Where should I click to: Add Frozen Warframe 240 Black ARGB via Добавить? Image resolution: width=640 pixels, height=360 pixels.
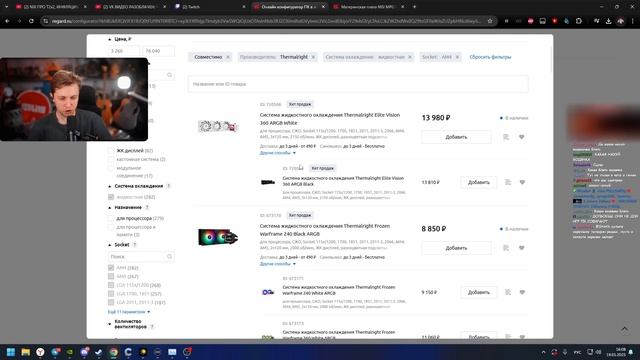(456, 248)
